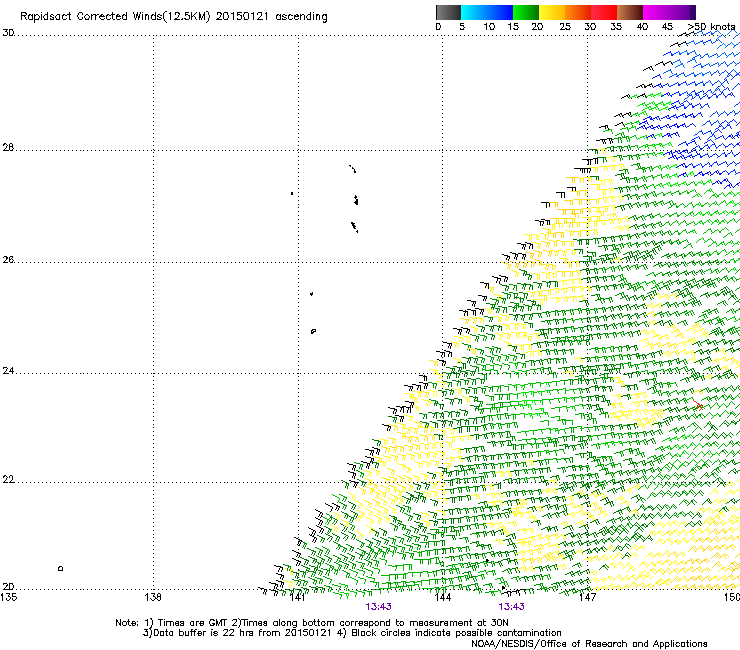Click the 'Rapidscat Corrected Winds(12.5KM)' title text
The width and height of the screenshot is (740, 650).
coord(115,17)
